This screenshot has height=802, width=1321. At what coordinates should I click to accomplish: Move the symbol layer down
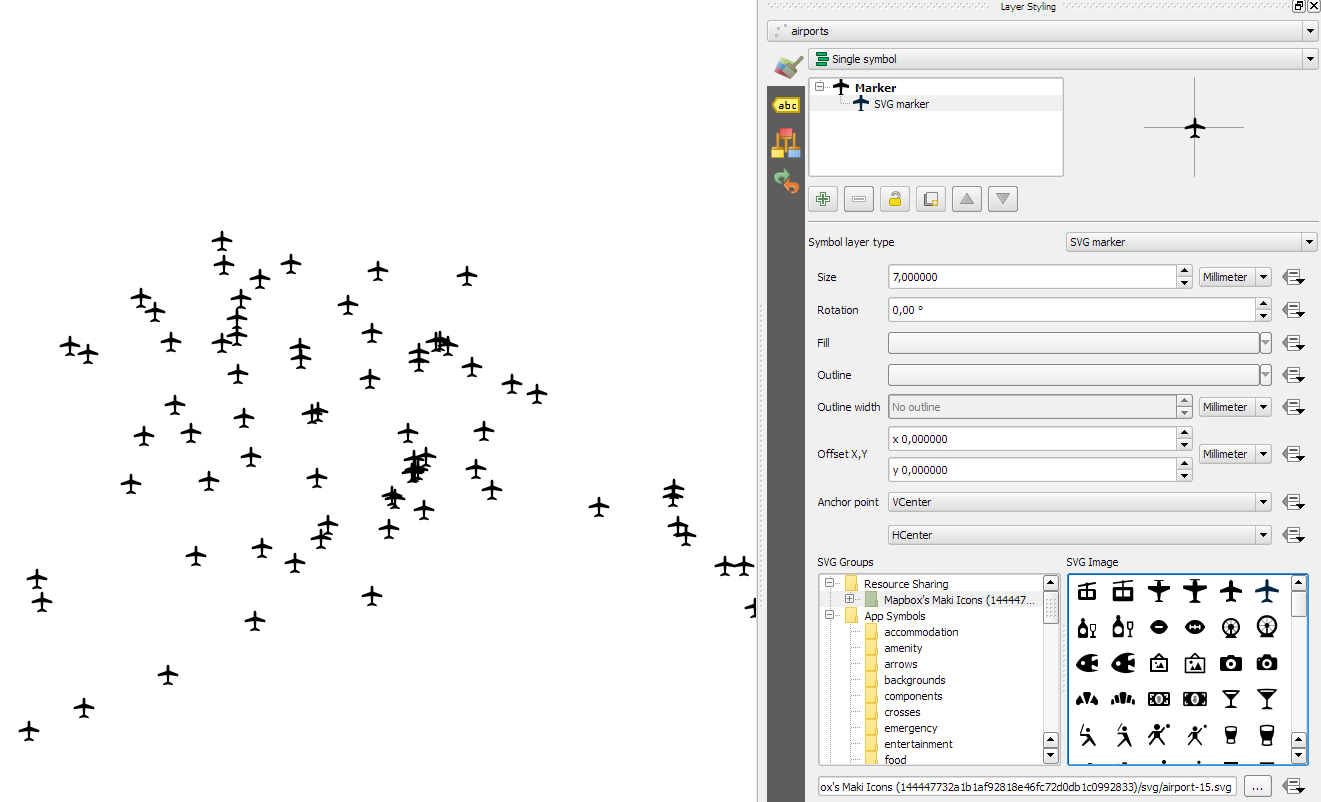coord(1002,198)
